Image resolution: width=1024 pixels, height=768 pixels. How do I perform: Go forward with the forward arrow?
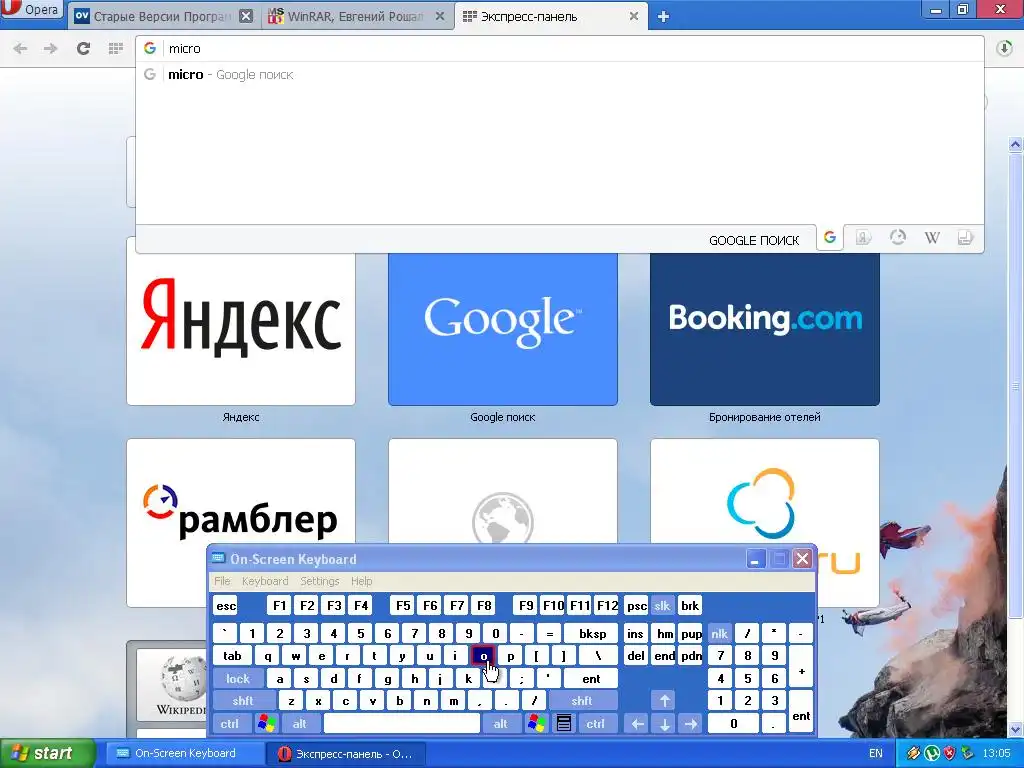coord(50,48)
